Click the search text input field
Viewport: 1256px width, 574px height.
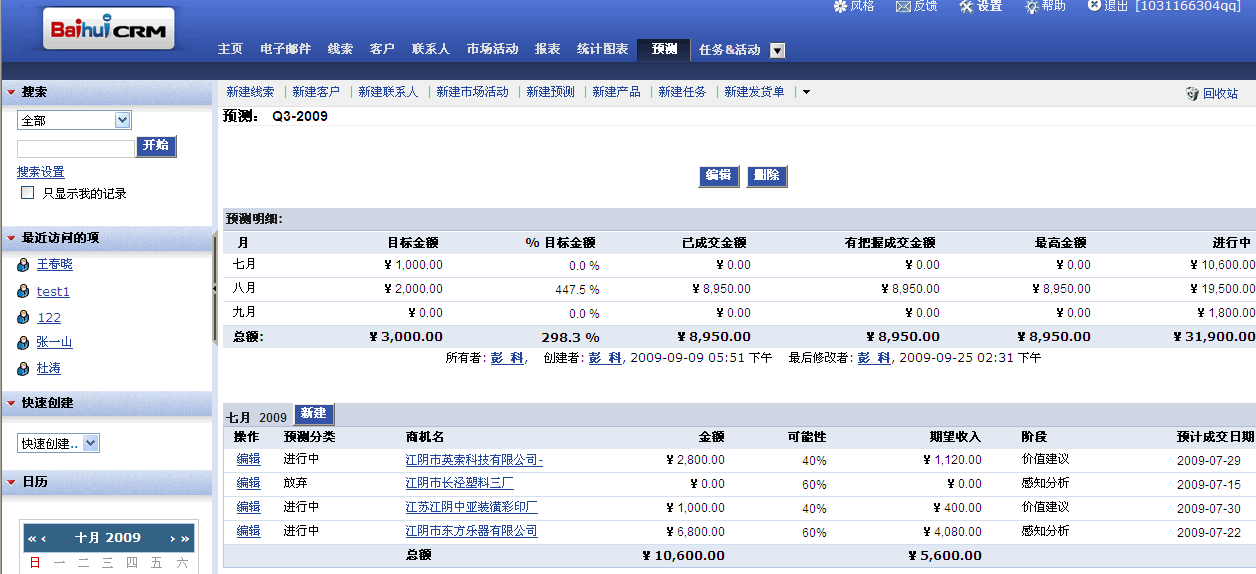[76, 148]
